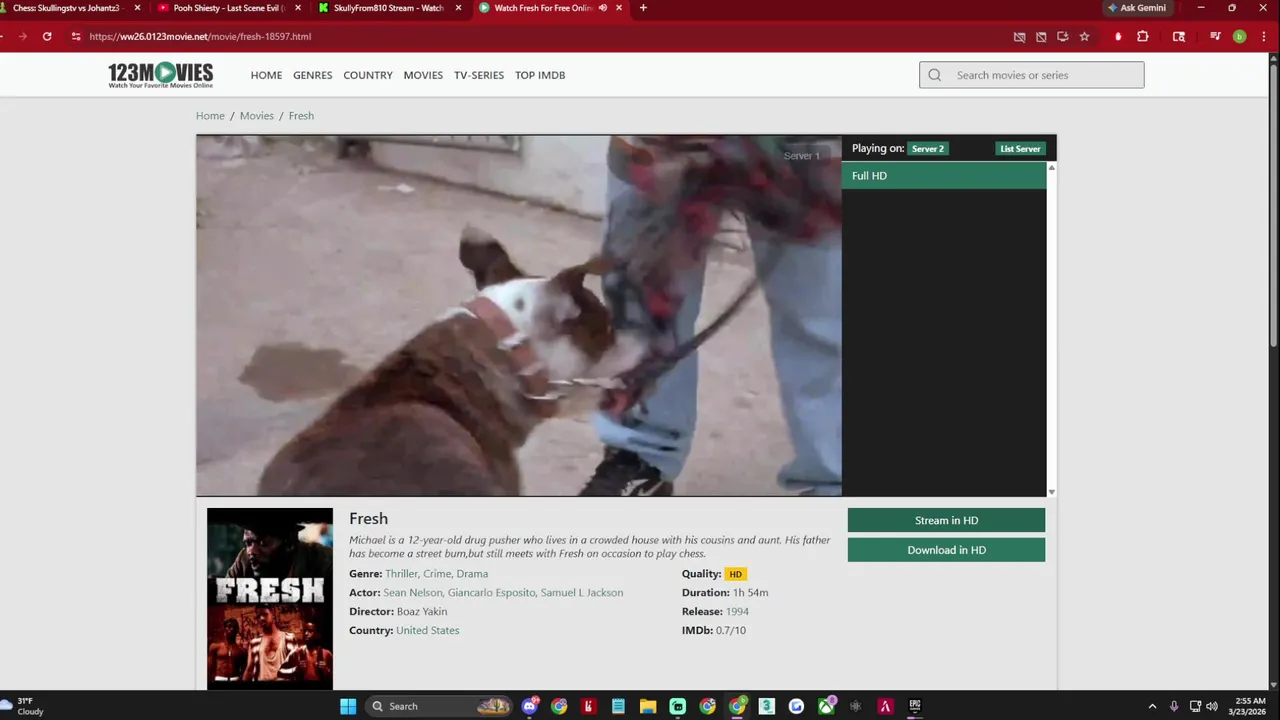Open the green 'b' Chrome profile avatar
The height and width of the screenshot is (720, 1280).
1239,37
